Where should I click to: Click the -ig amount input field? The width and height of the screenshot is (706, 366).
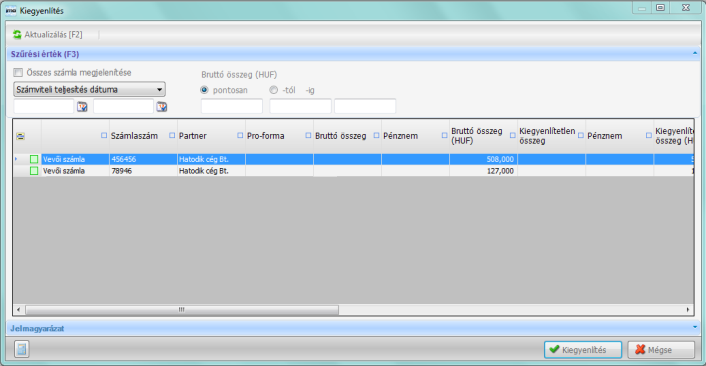point(365,107)
